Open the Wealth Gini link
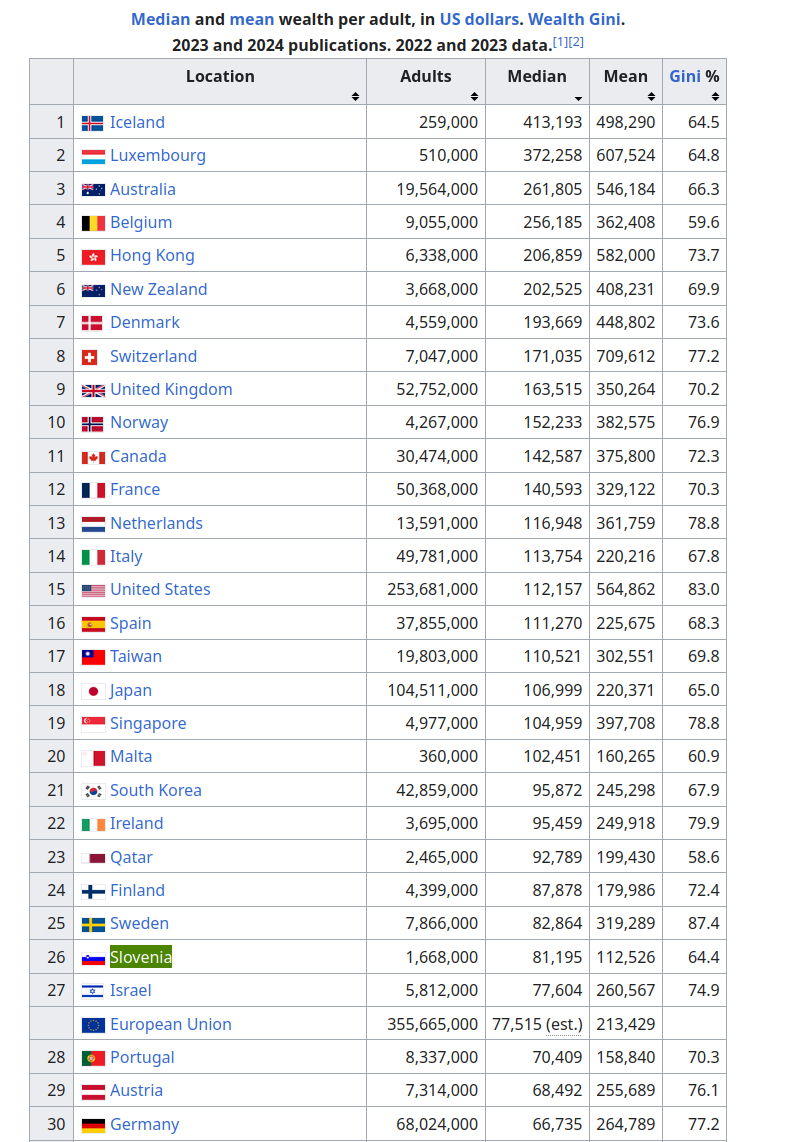This screenshot has width=803, height=1142. click(574, 20)
